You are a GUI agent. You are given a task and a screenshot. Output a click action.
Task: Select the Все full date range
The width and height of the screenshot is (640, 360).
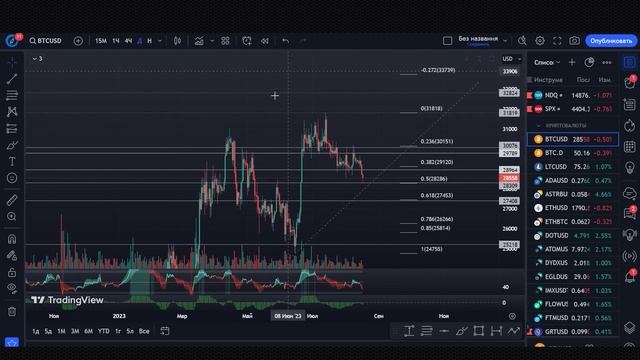(144, 331)
